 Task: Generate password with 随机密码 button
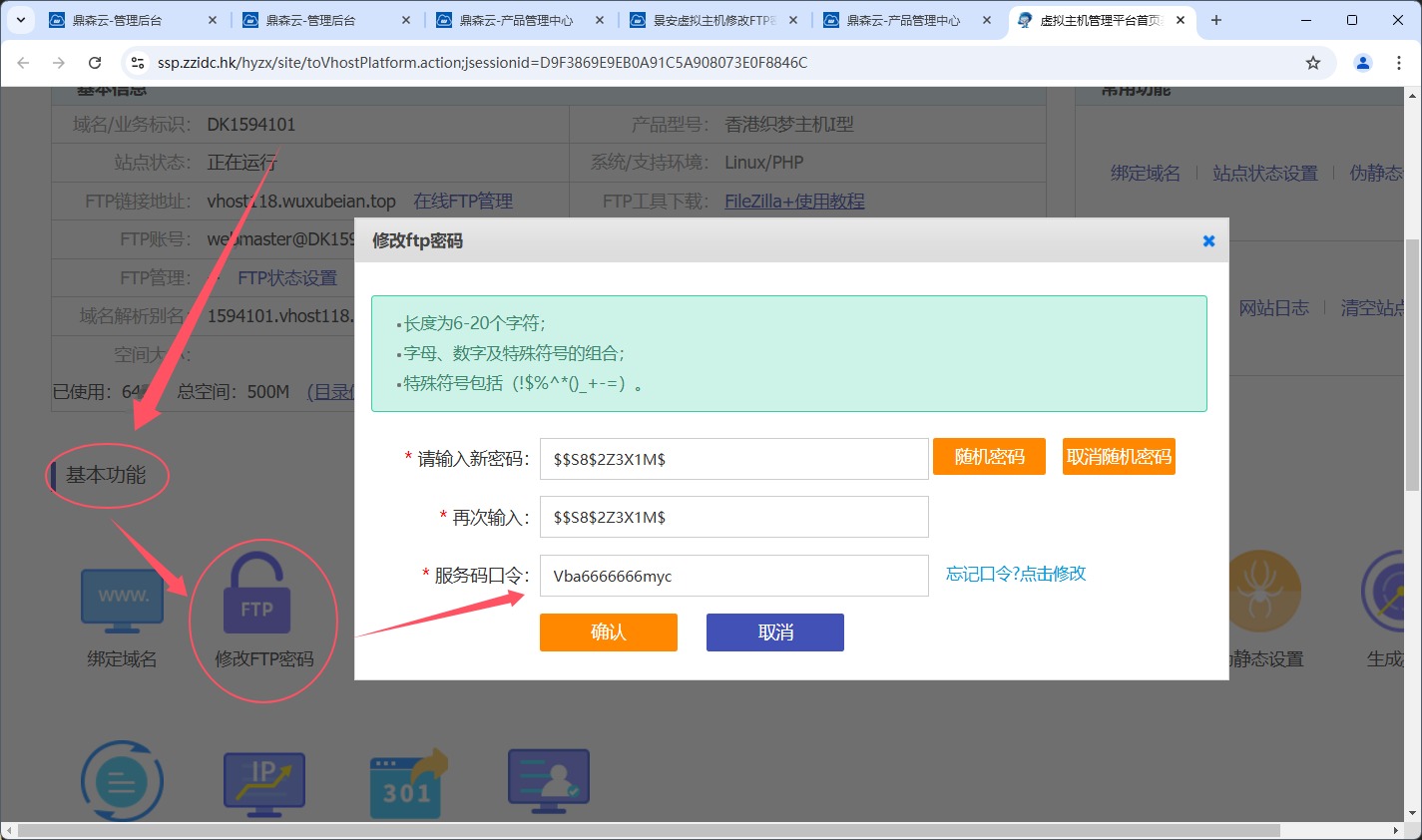pyautogui.click(x=989, y=457)
